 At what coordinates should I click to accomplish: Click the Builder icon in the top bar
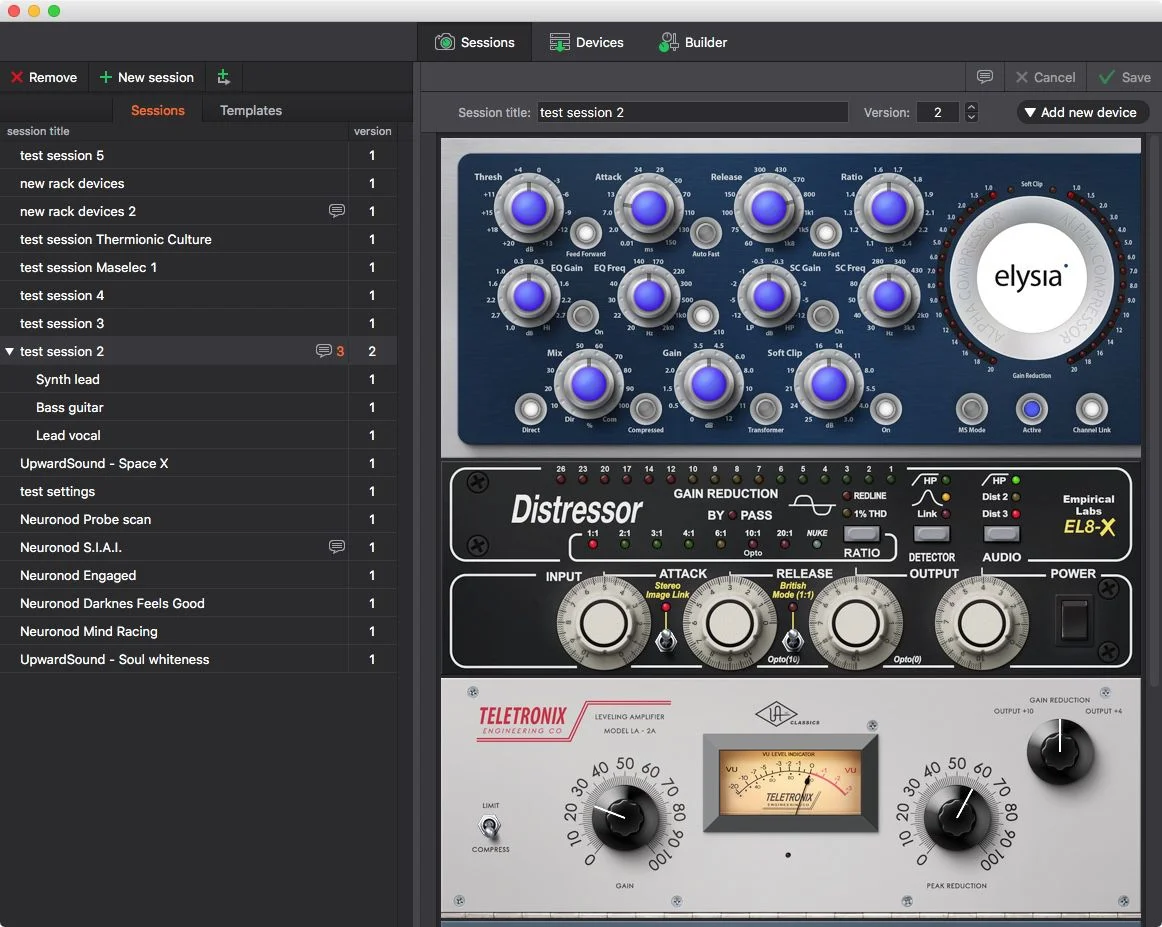[666, 42]
